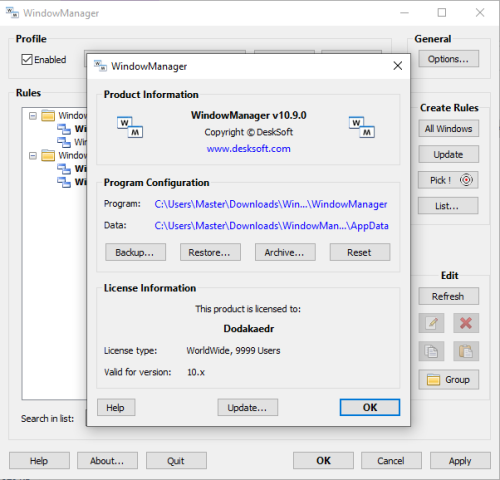Select last window rule icon in Rules tree
This screenshot has width=500, height=480.
[64, 182]
